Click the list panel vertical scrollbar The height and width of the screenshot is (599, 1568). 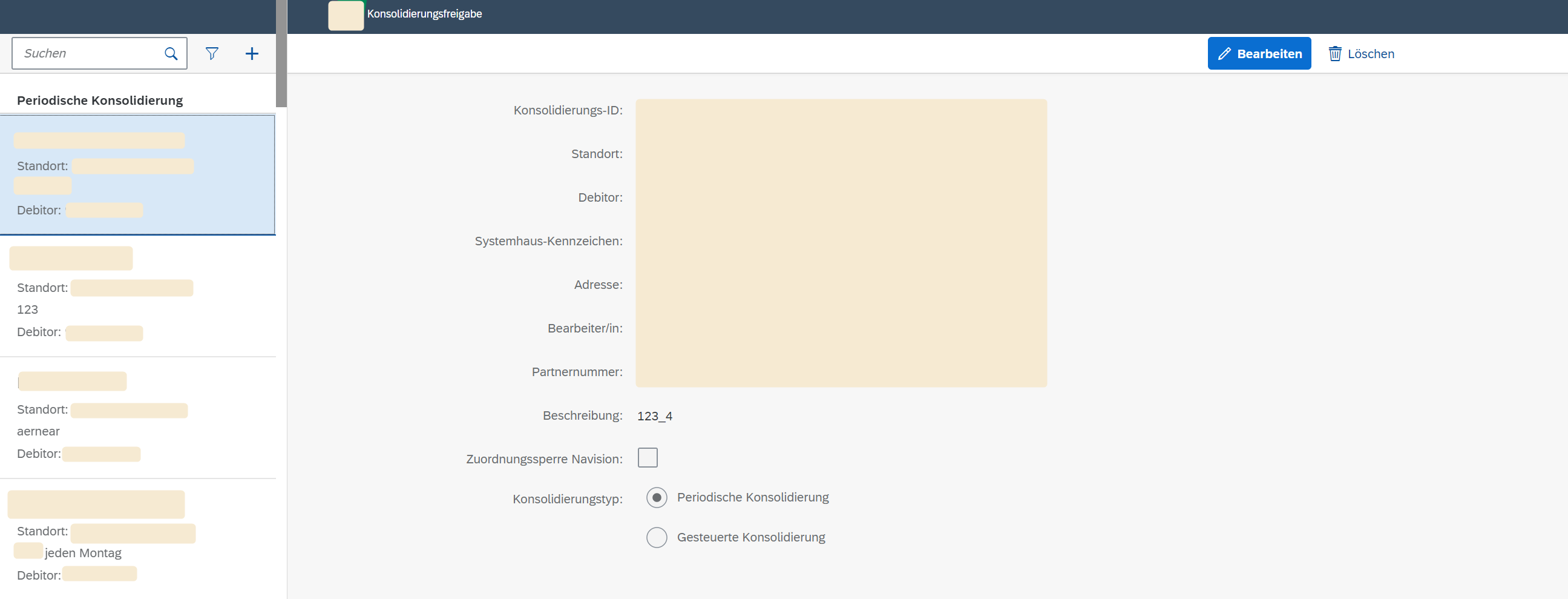(281, 54)
